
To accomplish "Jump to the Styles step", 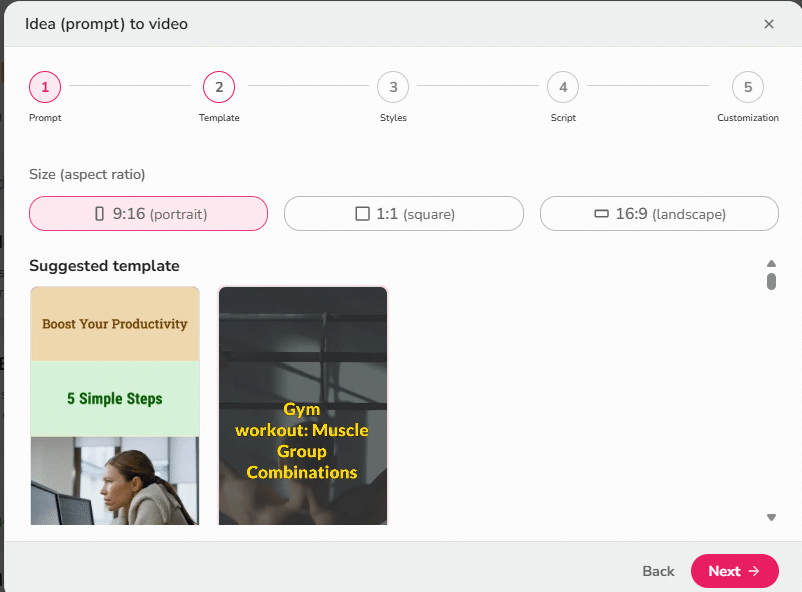I will [x=393, y=87].
